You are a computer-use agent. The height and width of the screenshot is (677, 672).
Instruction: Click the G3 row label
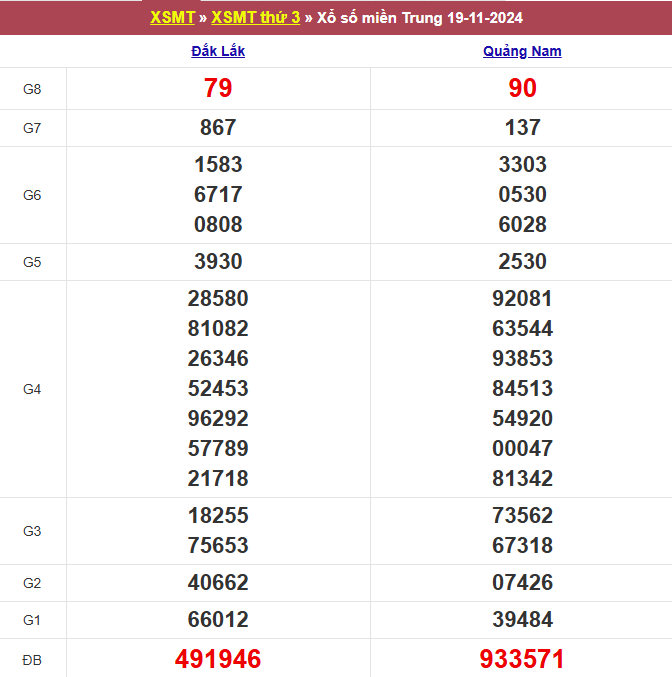(x=32, y=531)
